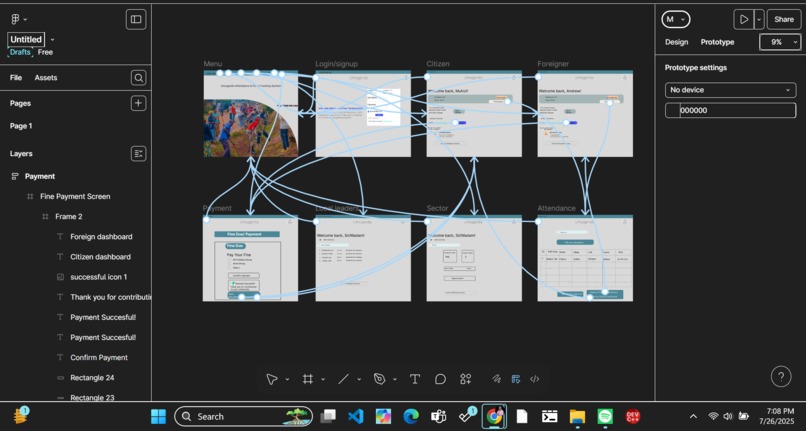Viewport: 806px width, 431px height.
Task: Select the Pen tool
Action: pyautogui.click(x=379, y=379)
